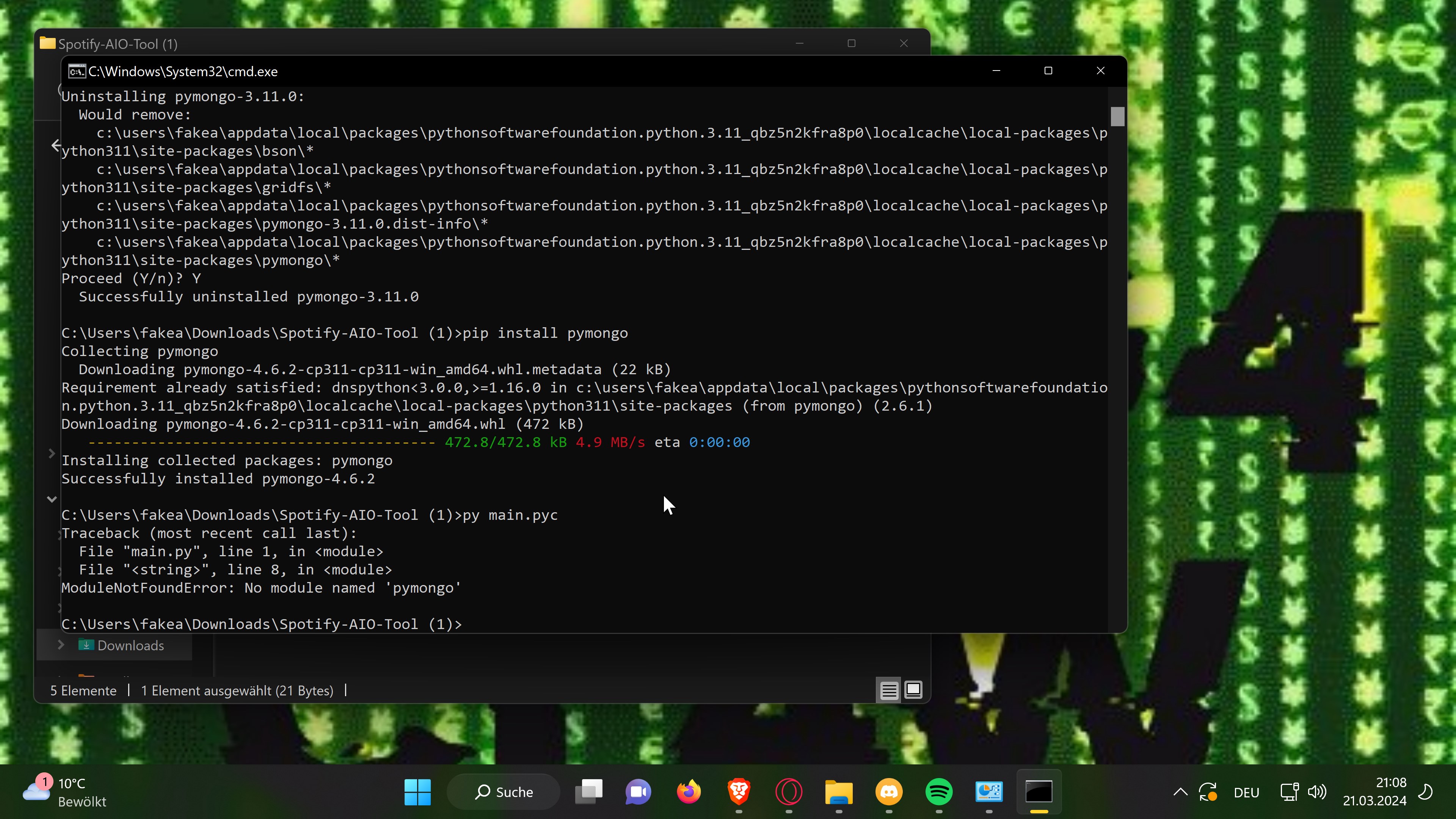
Task: Click the cmd.exe title bar icon menu
Action: (x=77, y=71)
